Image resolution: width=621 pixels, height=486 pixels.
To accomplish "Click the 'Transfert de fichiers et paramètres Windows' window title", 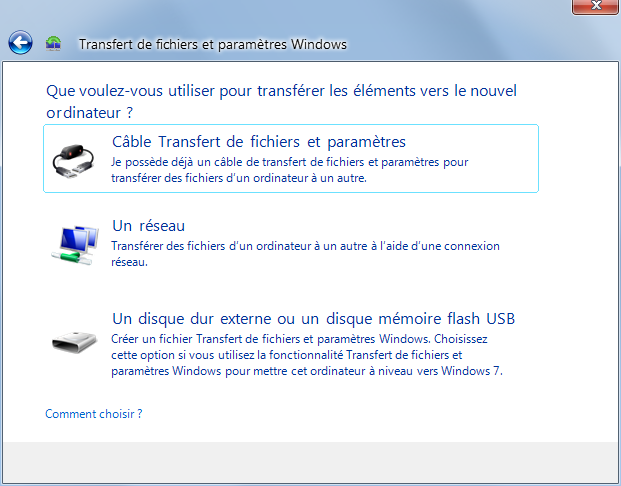I will coord(213,44).
